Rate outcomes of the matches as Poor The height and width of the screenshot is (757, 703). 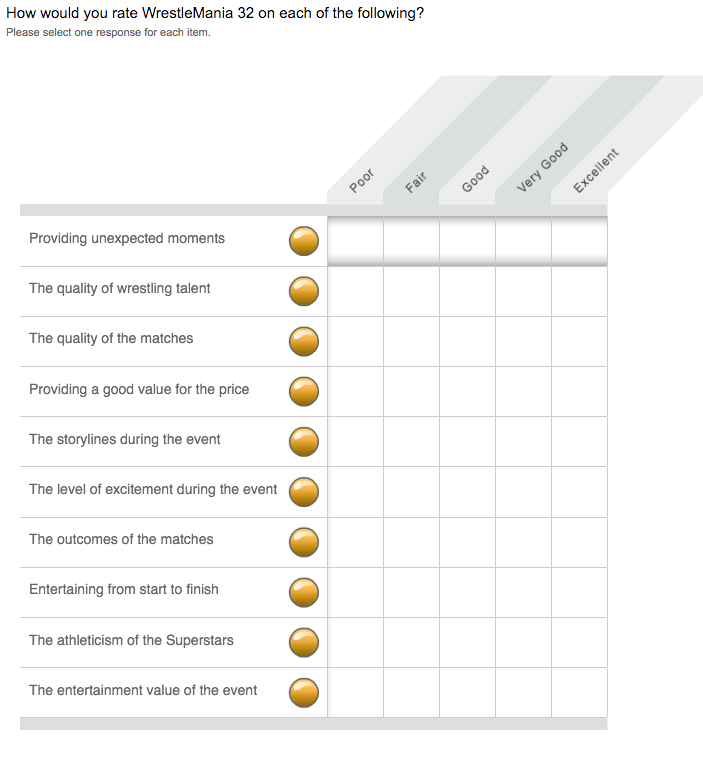[x=355, y=542]
